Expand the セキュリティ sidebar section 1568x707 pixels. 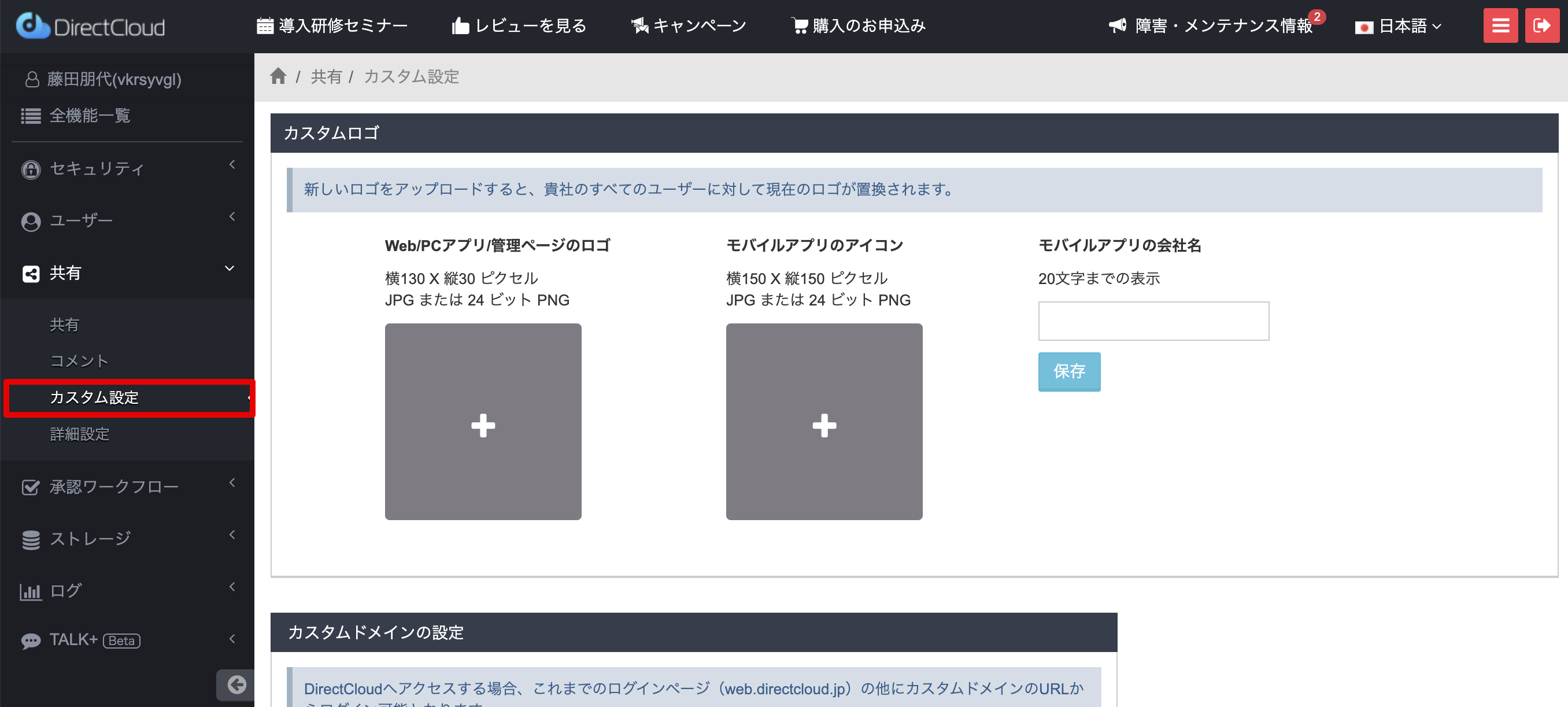coord(127,168)
